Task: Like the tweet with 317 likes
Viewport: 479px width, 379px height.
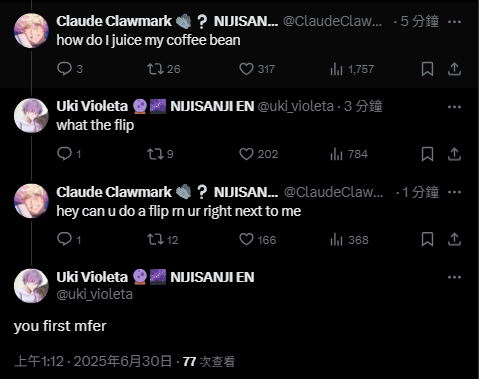Action: pyautogui.click(x=246, y=69)
